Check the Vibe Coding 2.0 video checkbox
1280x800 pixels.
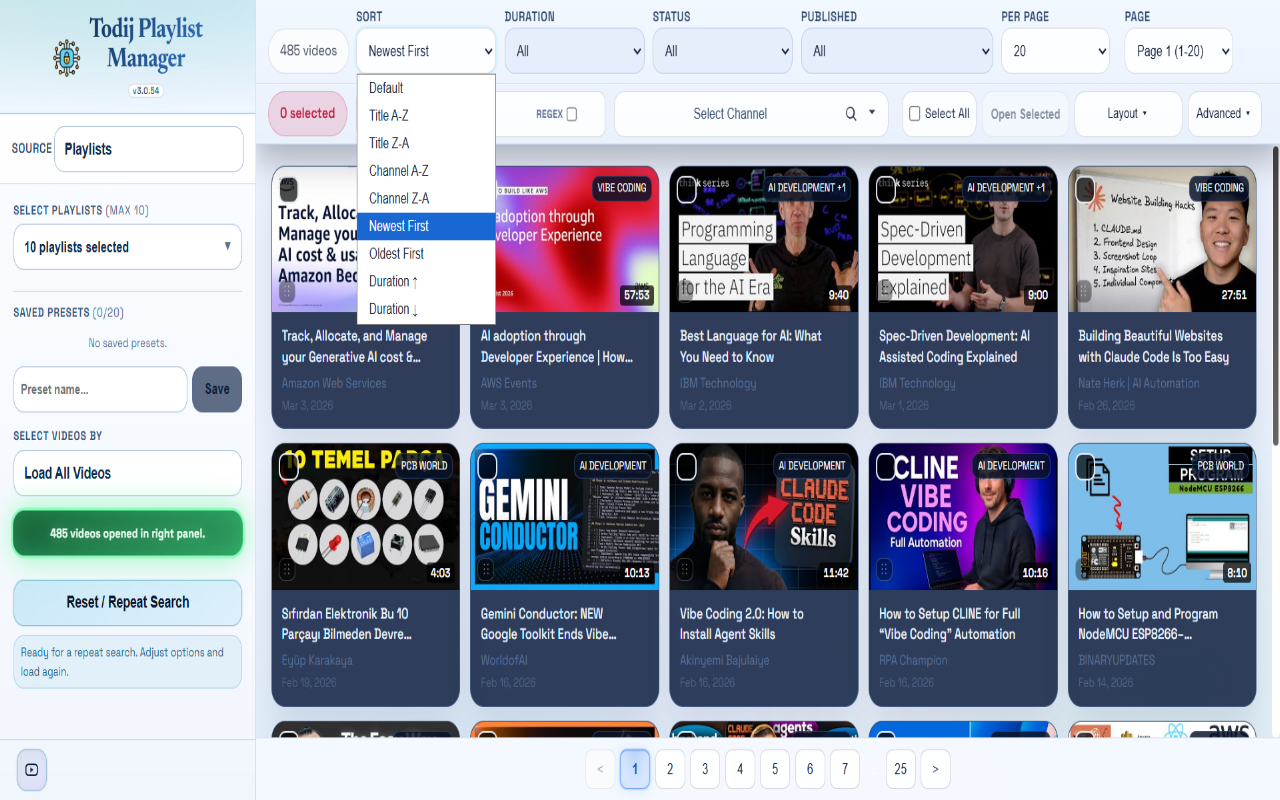pyautogui.click(x=686, y=467)
